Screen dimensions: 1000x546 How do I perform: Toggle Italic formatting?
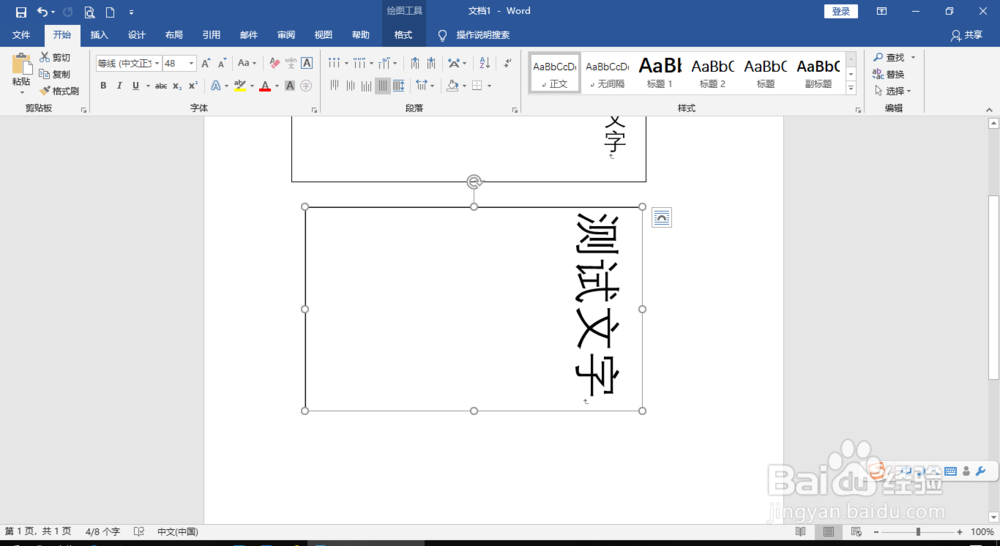pyautogui.click(x=119, y=85)
